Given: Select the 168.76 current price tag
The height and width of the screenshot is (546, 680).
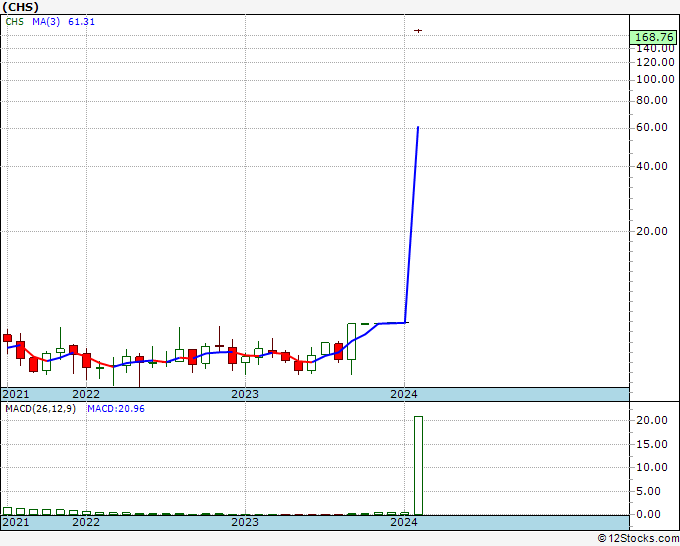Looking at the screenshot, I should point(654,37).
